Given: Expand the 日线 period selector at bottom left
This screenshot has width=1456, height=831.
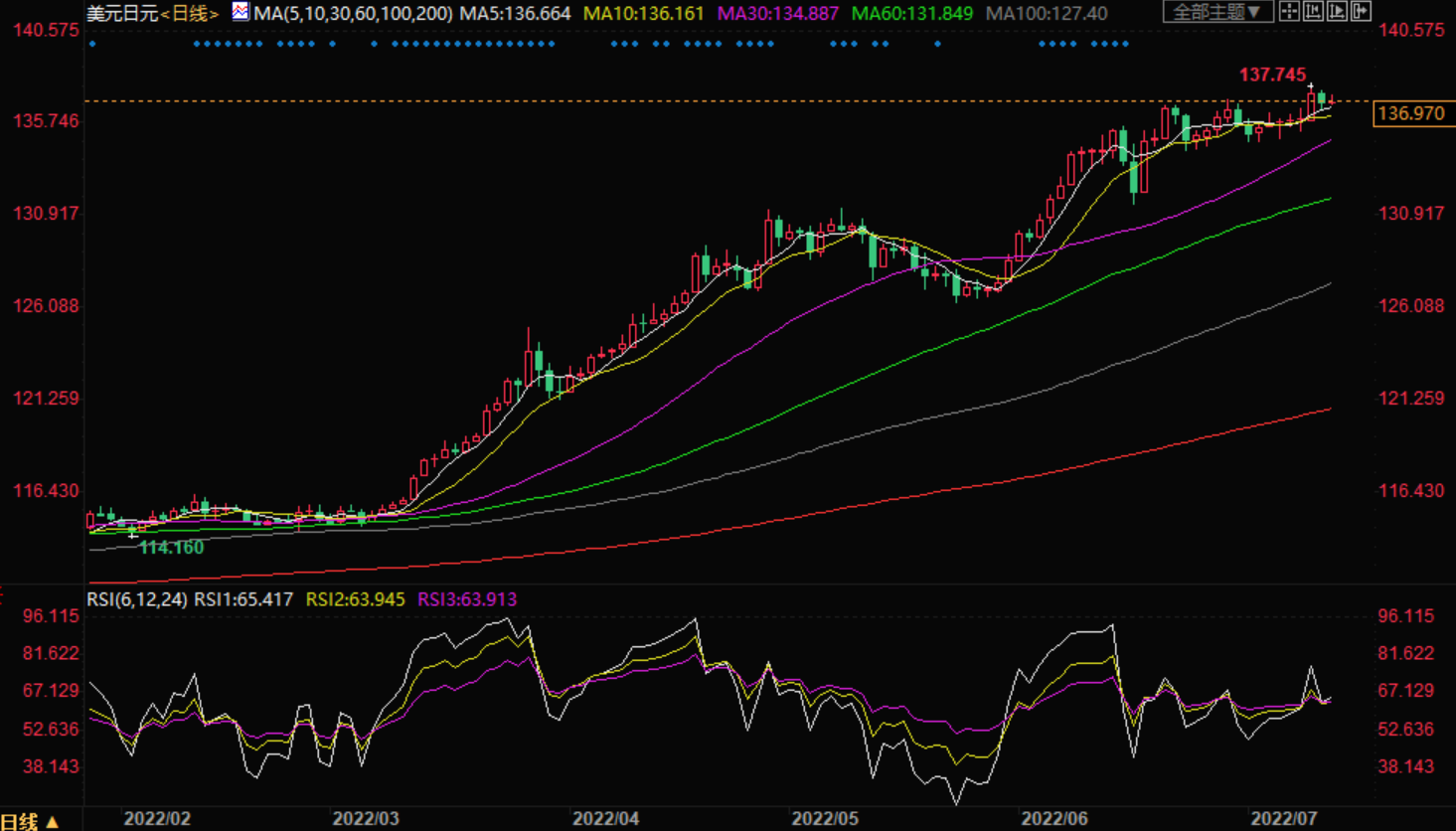Looking at the screenshot, I should point(30,821).
